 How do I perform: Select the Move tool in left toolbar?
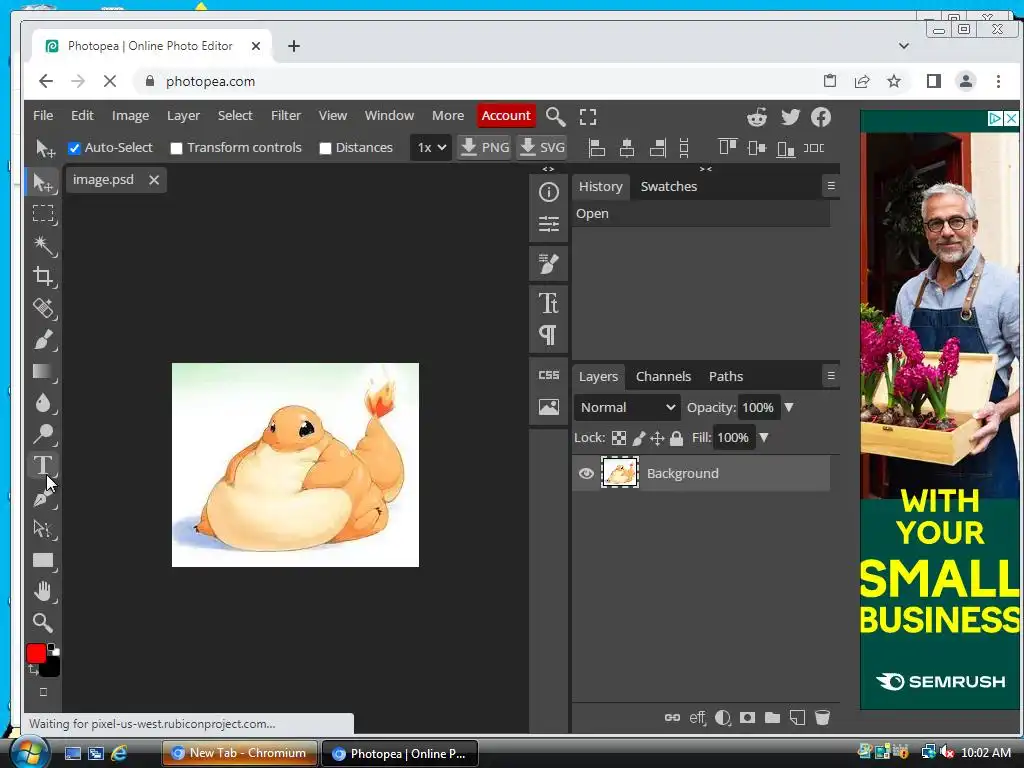[43, 182]
